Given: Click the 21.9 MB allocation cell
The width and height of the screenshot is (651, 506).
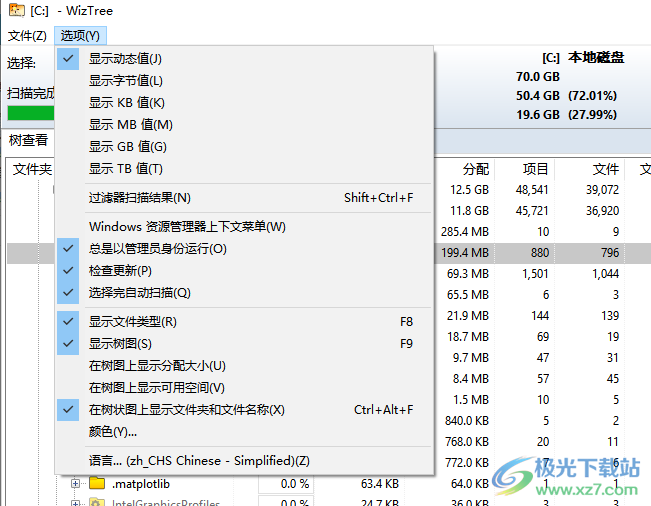Looking at the screenshot, I should (467, 316).
